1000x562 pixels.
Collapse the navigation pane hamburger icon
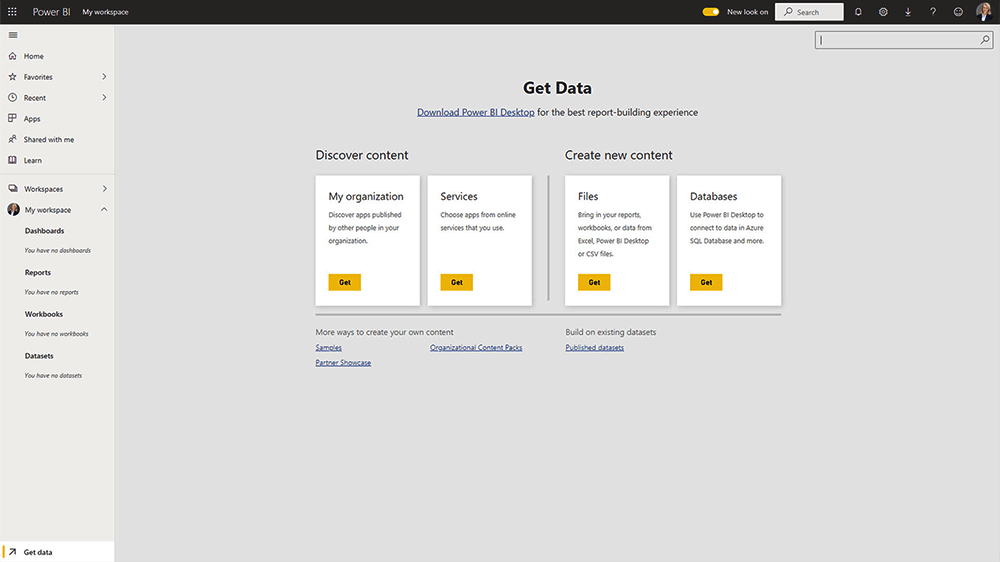tap(13, 35)
